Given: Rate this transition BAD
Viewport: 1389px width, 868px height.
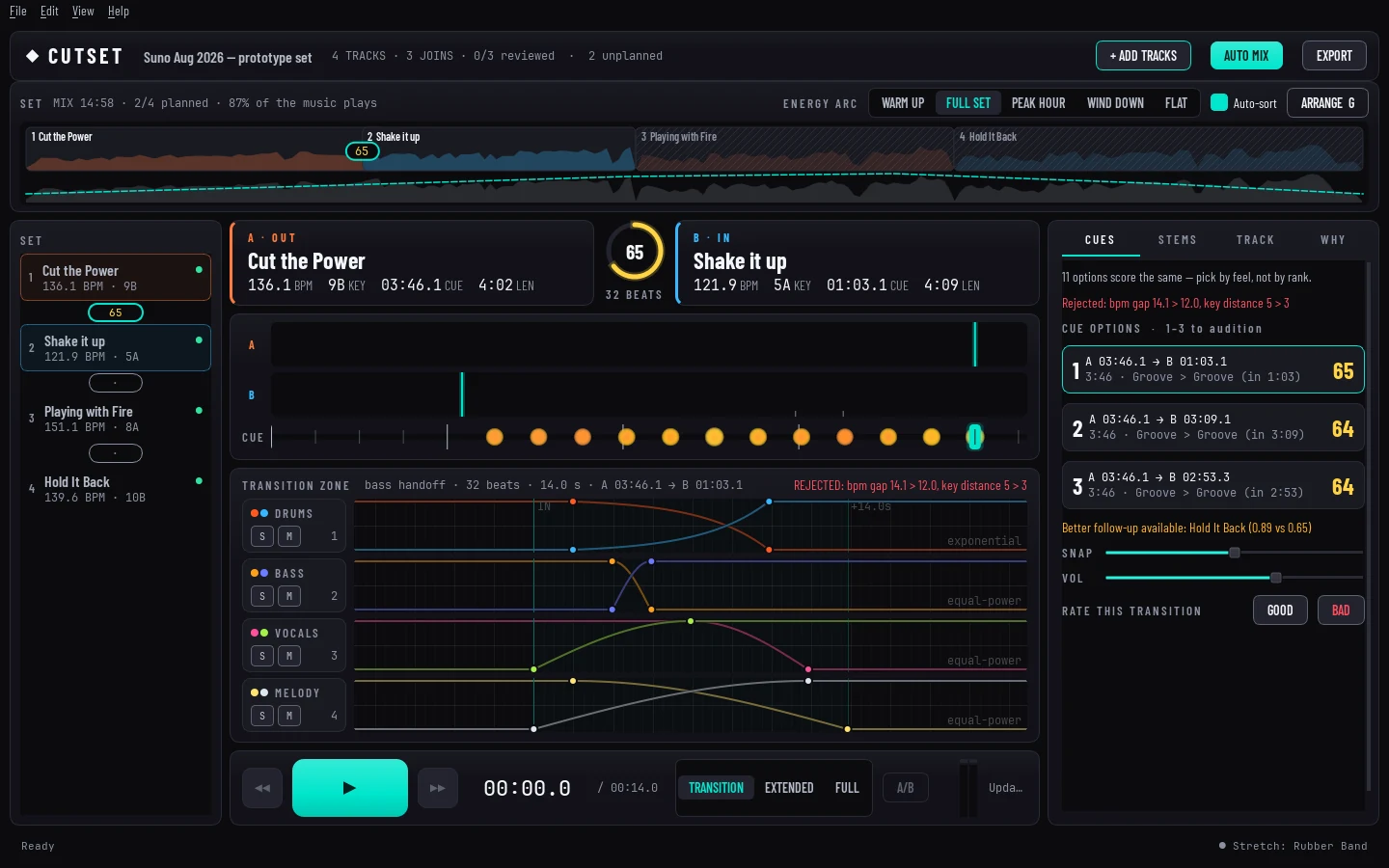Looking at the screenshot, I should click(x=1341, y=610).
